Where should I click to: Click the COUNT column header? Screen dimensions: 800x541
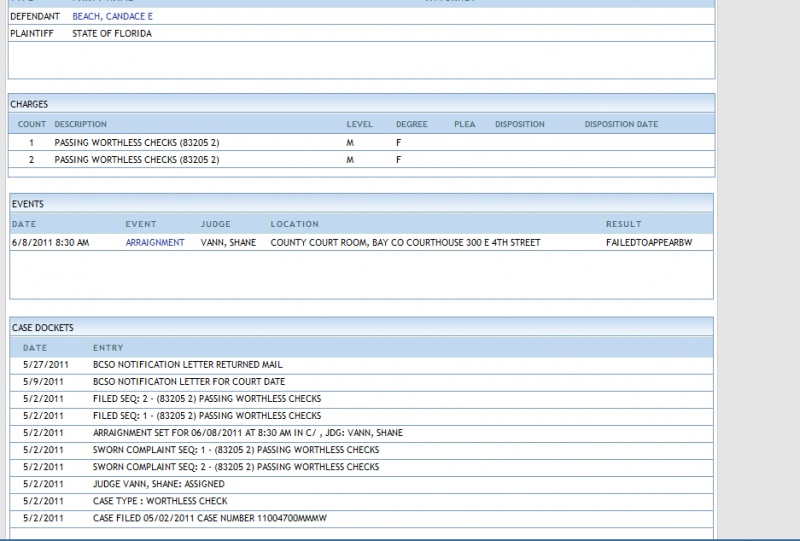[x=32, y=124]
